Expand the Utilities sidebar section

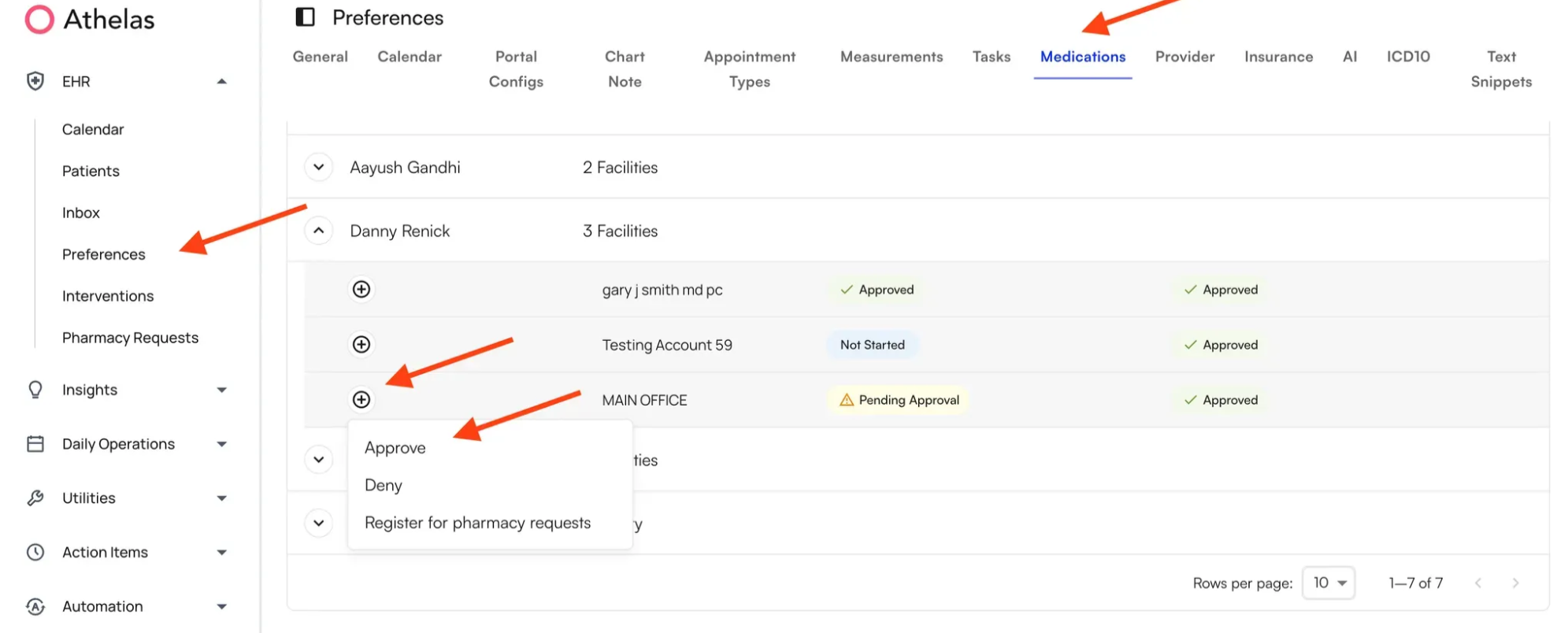point(222,498)
